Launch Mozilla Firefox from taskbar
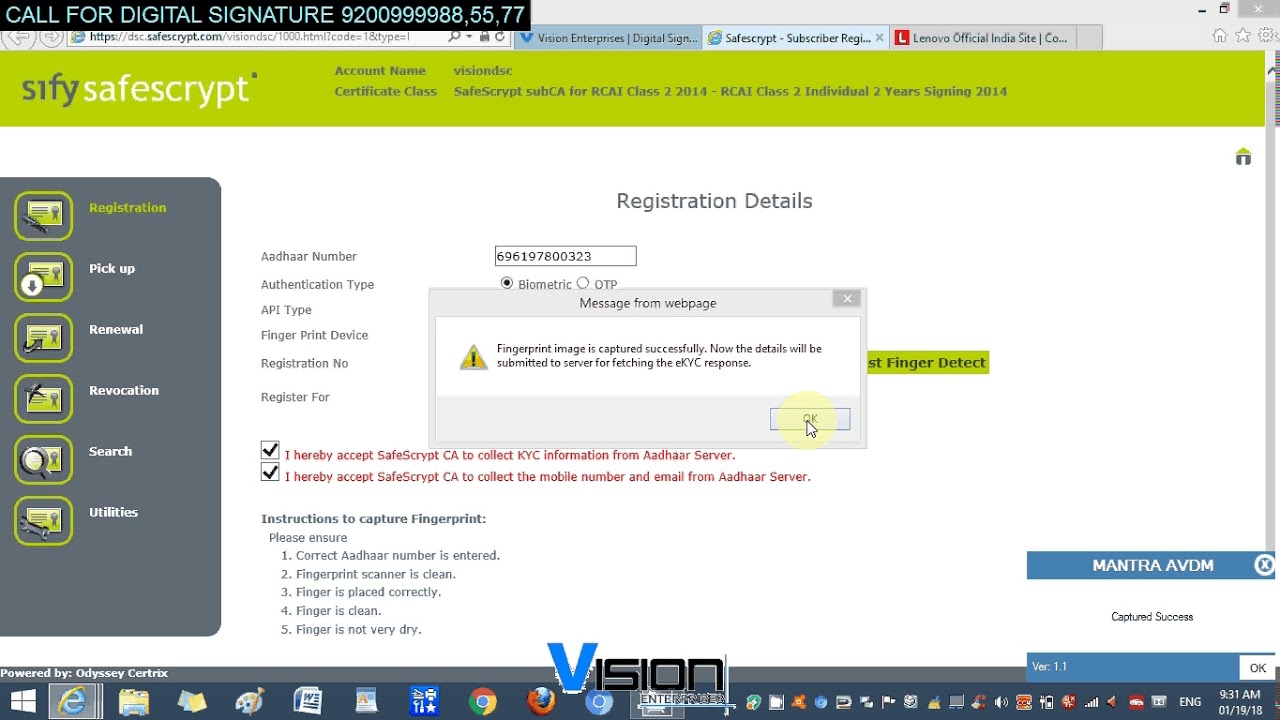This screenshot has width=1280, height=720. tap(541, 701)
